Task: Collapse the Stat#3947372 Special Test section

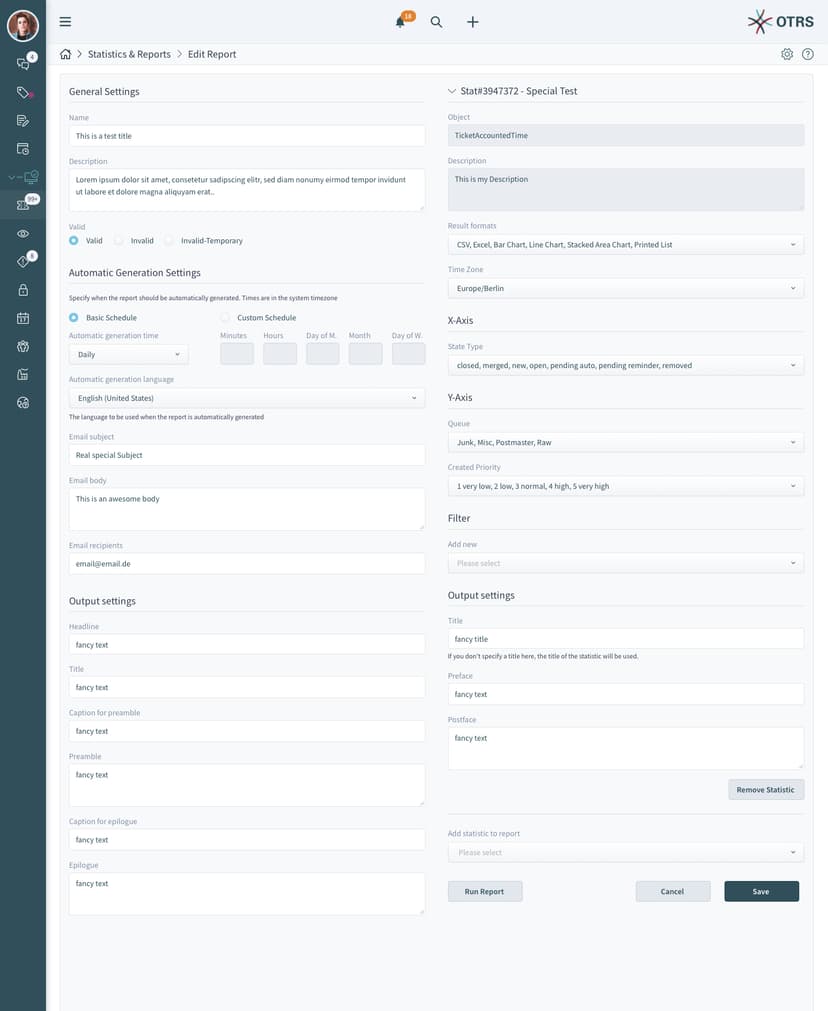Action: click(x=451, y=90)
